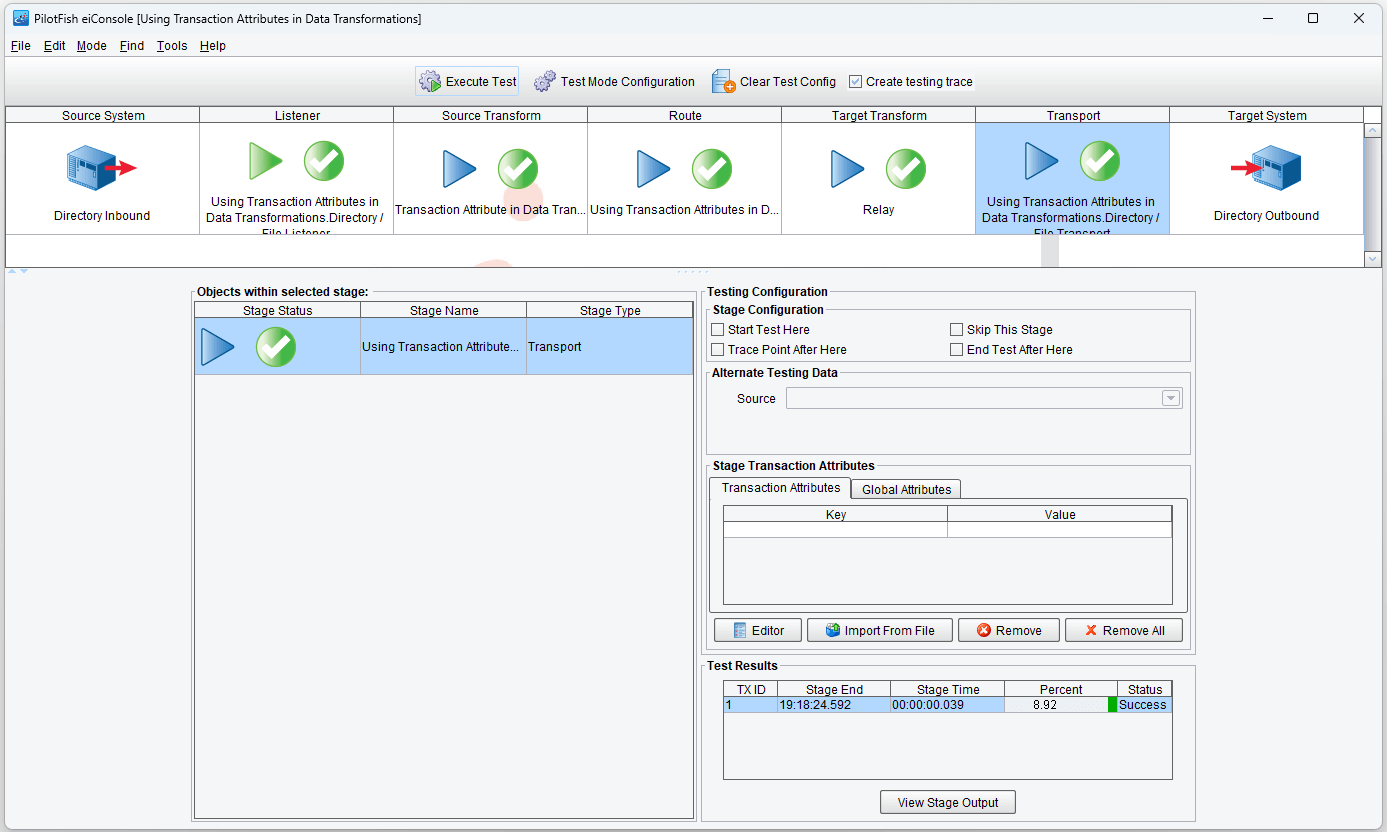The width and height of the screenshot is (1387, 832).
Task: Click the Value column header in attributes table
Action: pyautogui.click(x=1060, y=514)
